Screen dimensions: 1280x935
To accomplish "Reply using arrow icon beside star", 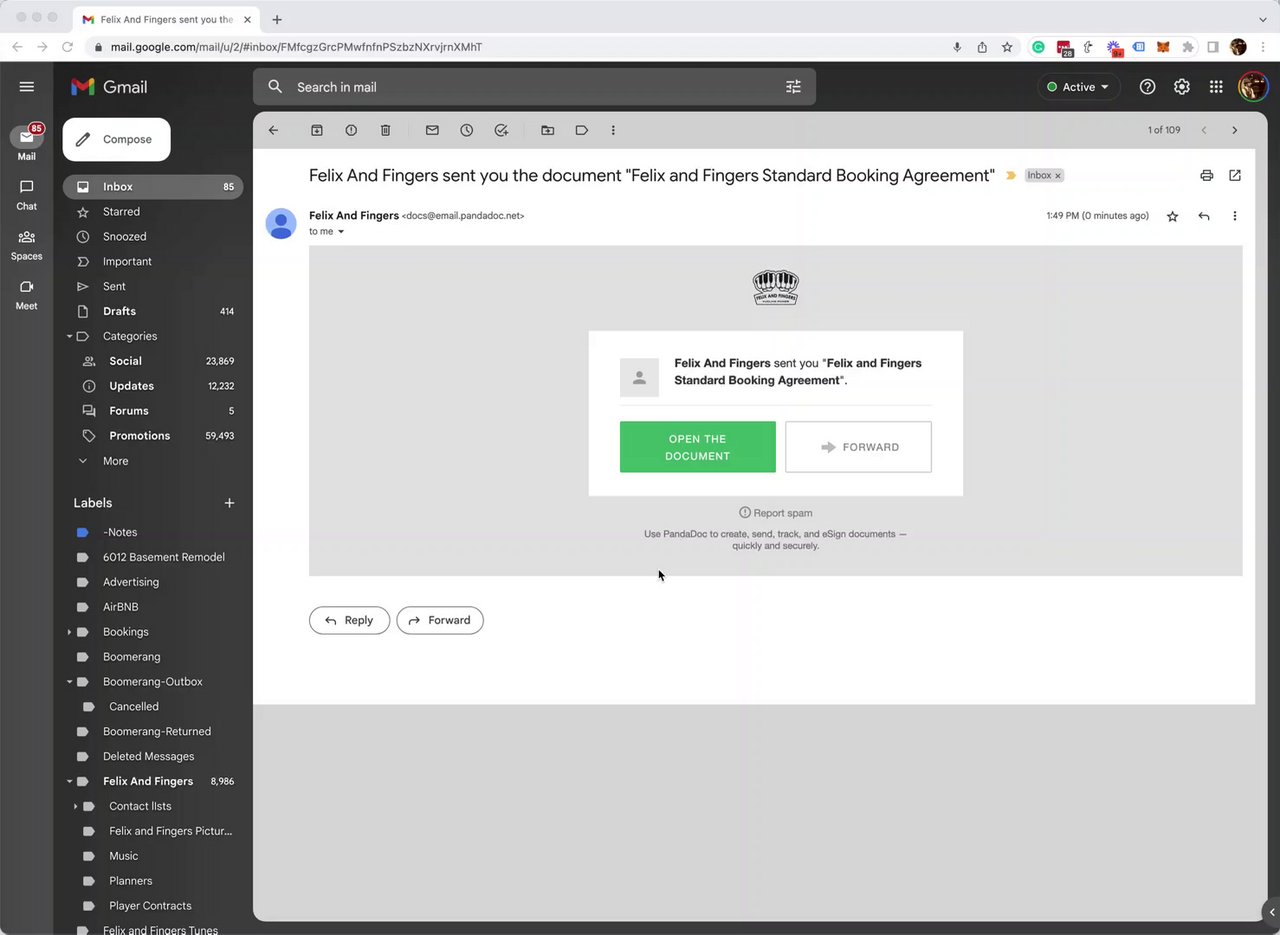I will (1204, 216).
